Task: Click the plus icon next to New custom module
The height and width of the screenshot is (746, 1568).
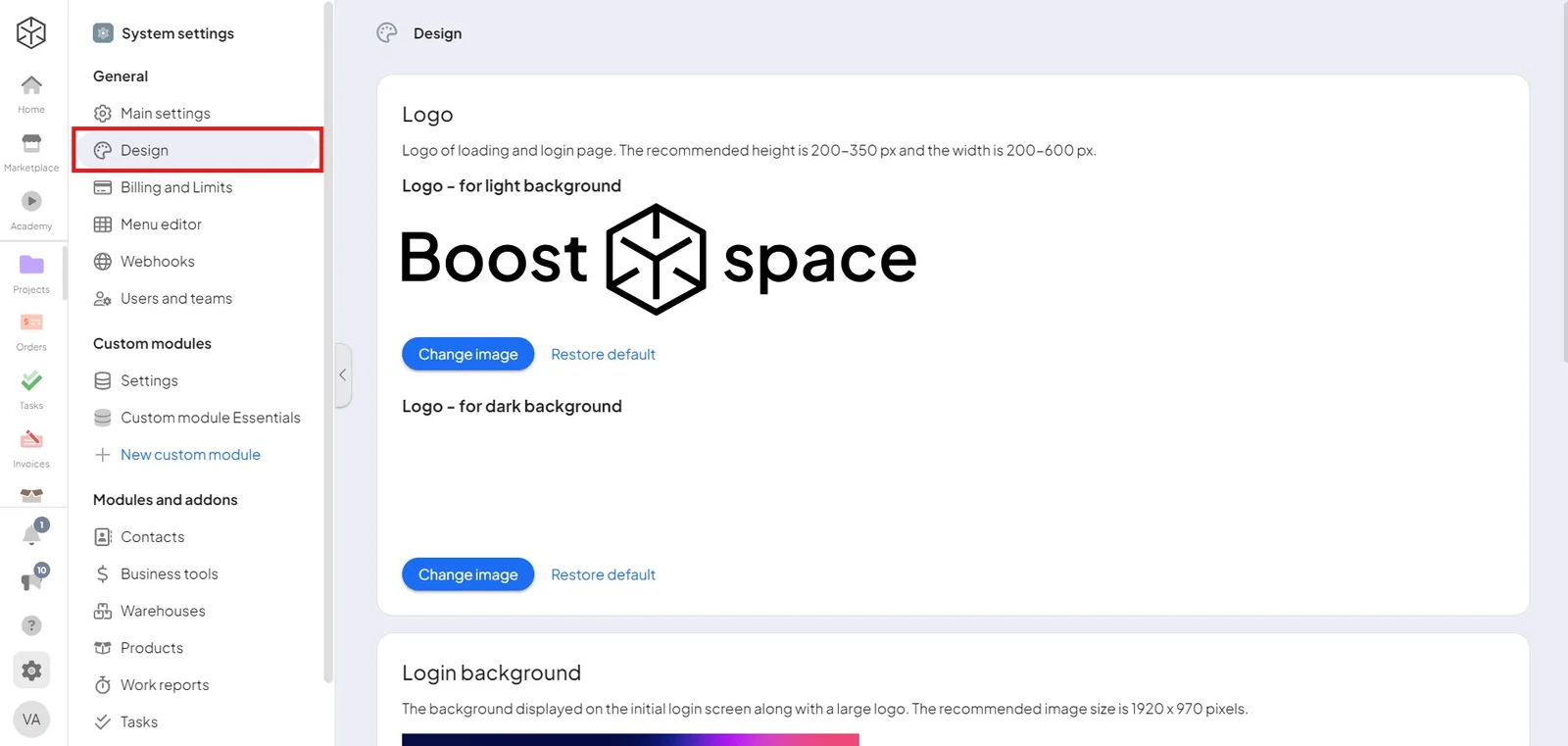Action: pyautogui.click(x=102, y=455)
